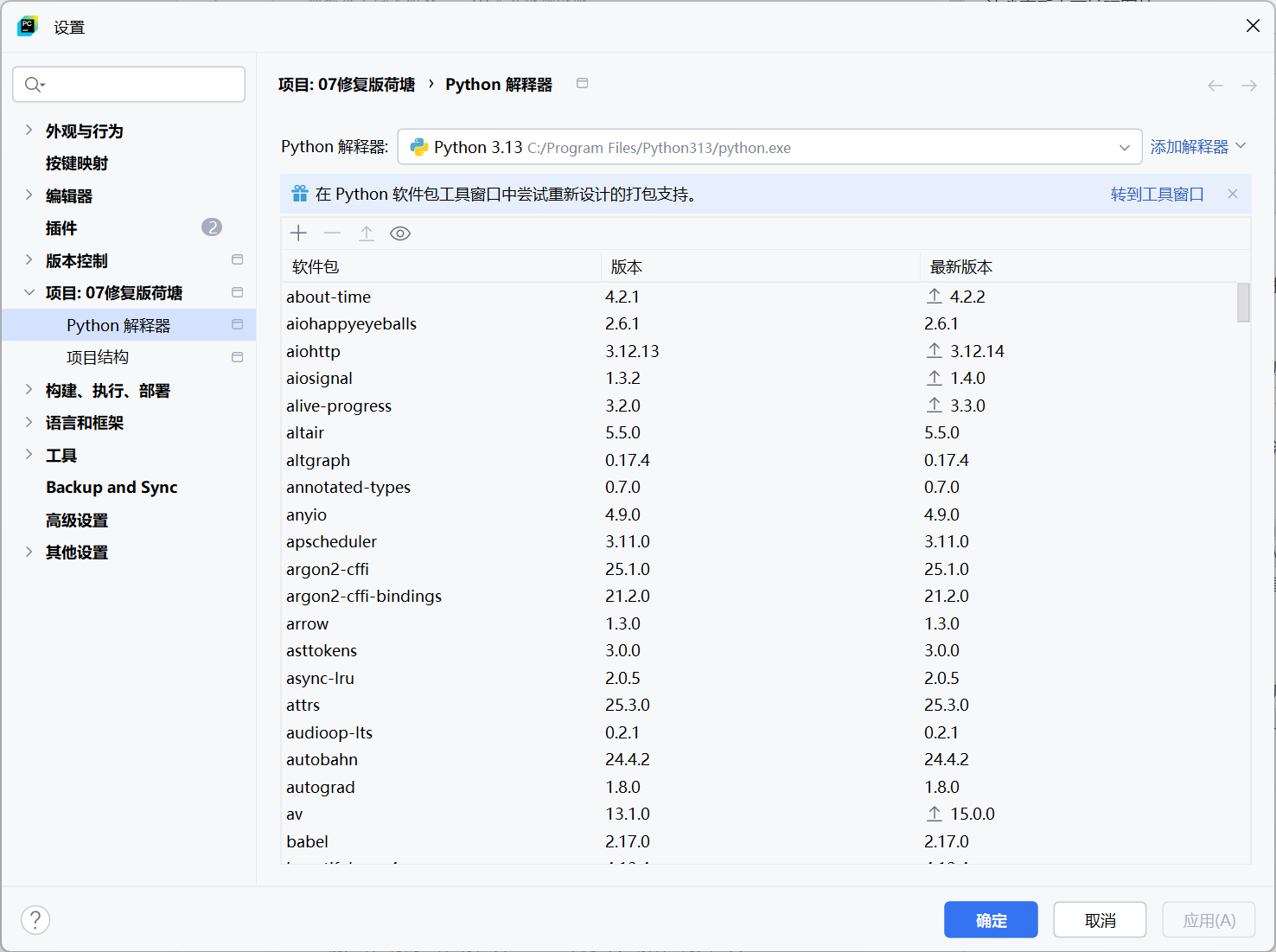Select 项目结构 in settings tree
This screenshot has width=1276, height=952.
[98, 357]
